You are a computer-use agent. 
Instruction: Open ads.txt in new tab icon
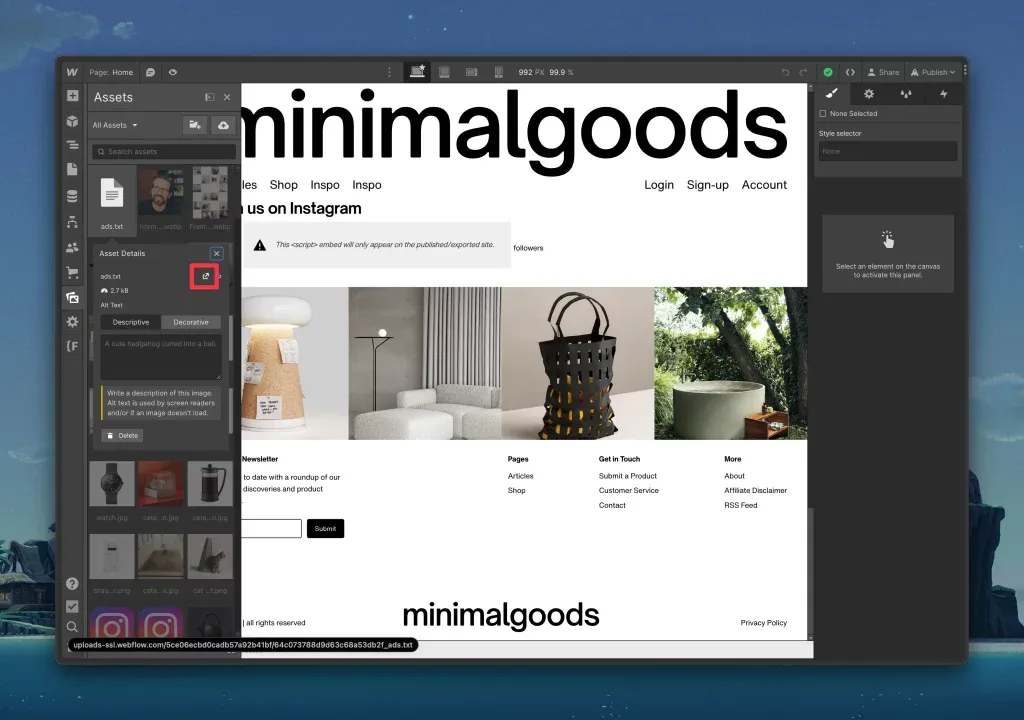[205, 276]
